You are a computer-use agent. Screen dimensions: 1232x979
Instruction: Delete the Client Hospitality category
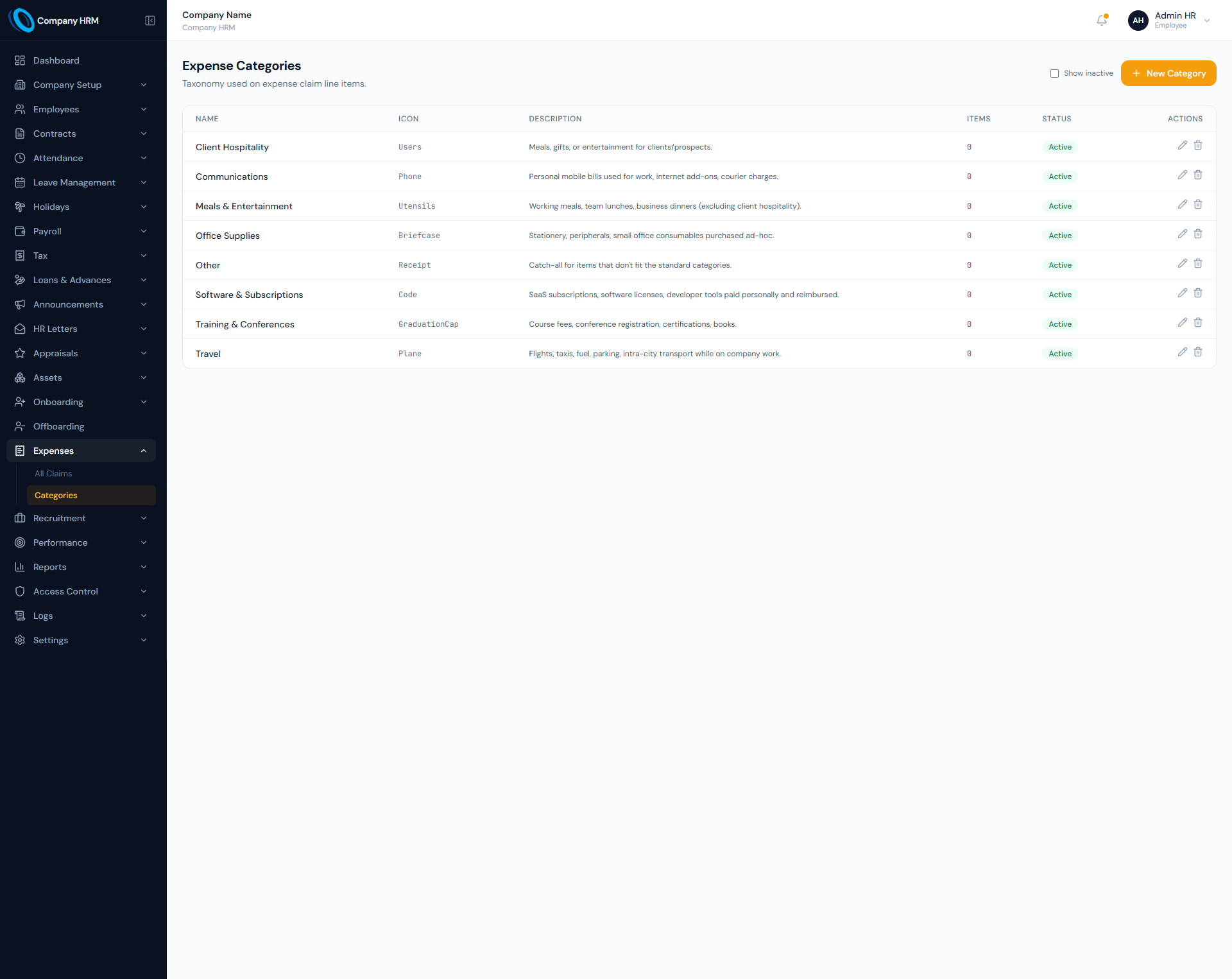[x=1198, y=146]
